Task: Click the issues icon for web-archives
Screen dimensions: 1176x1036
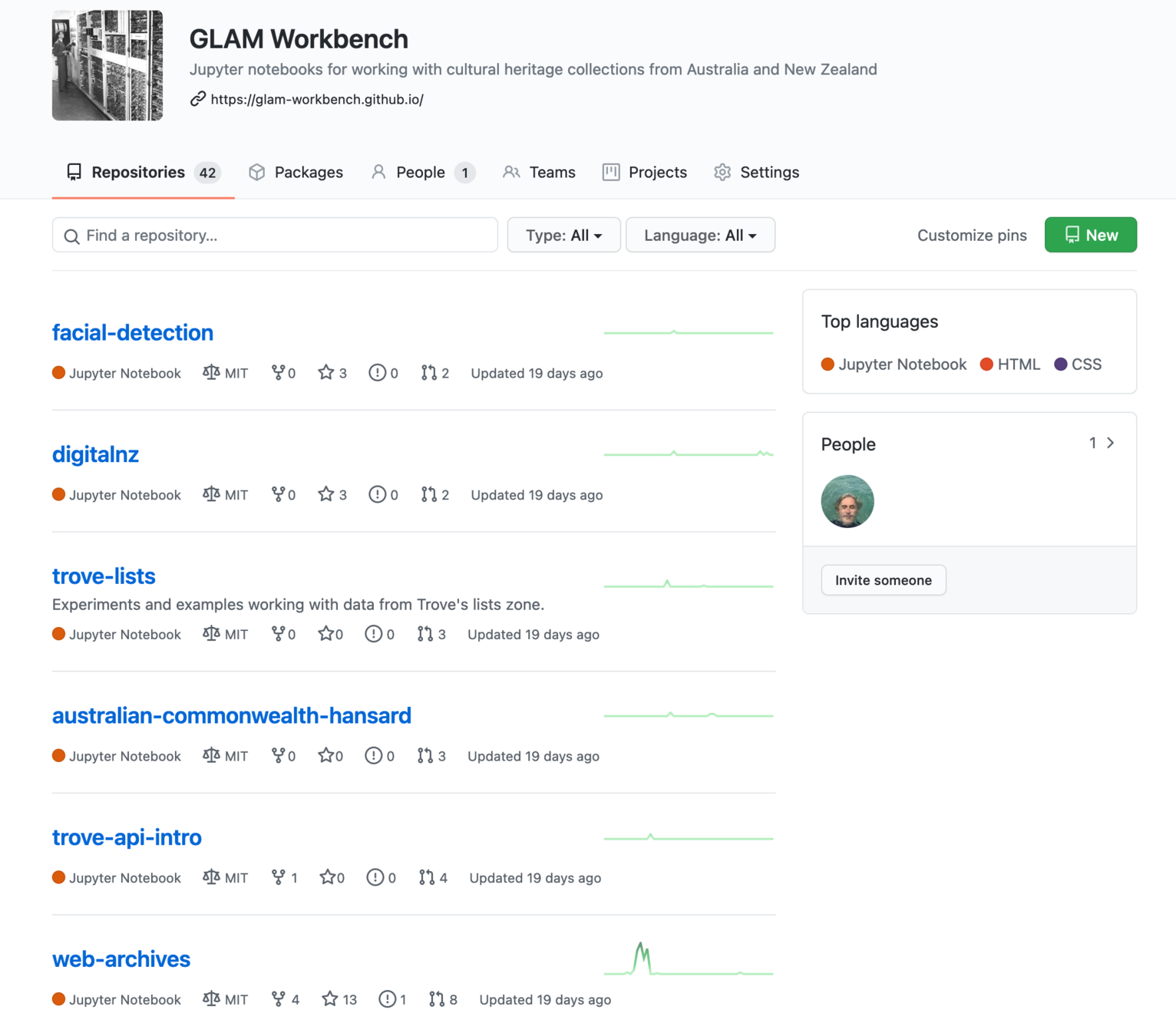Action: click(388, 999)
